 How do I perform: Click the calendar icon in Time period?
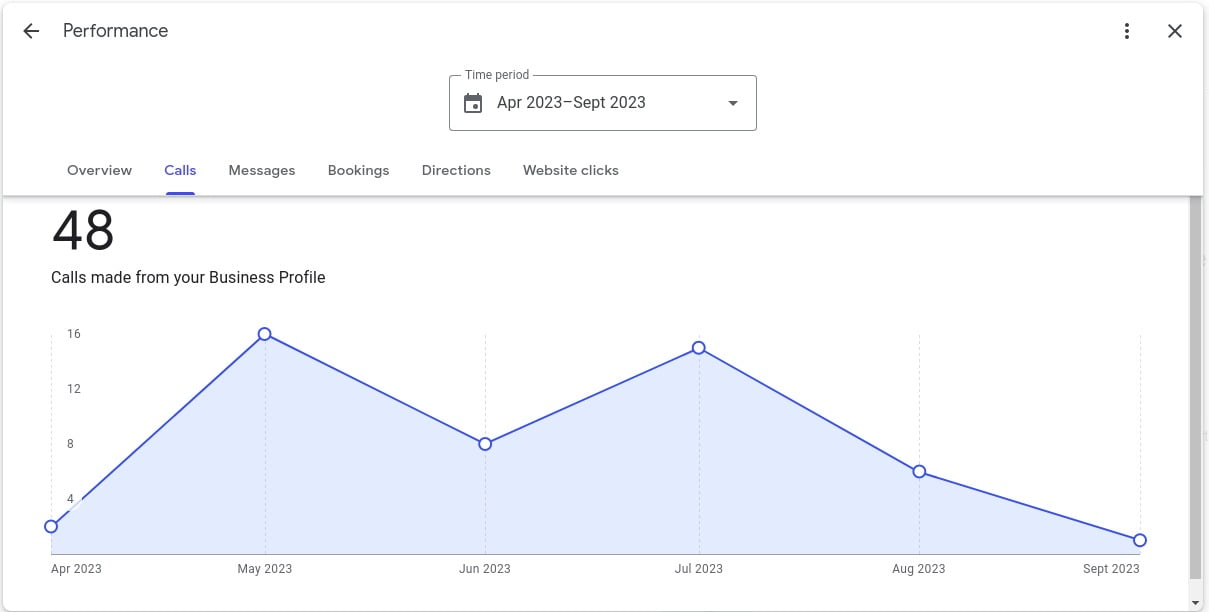[x=473, y=103]
